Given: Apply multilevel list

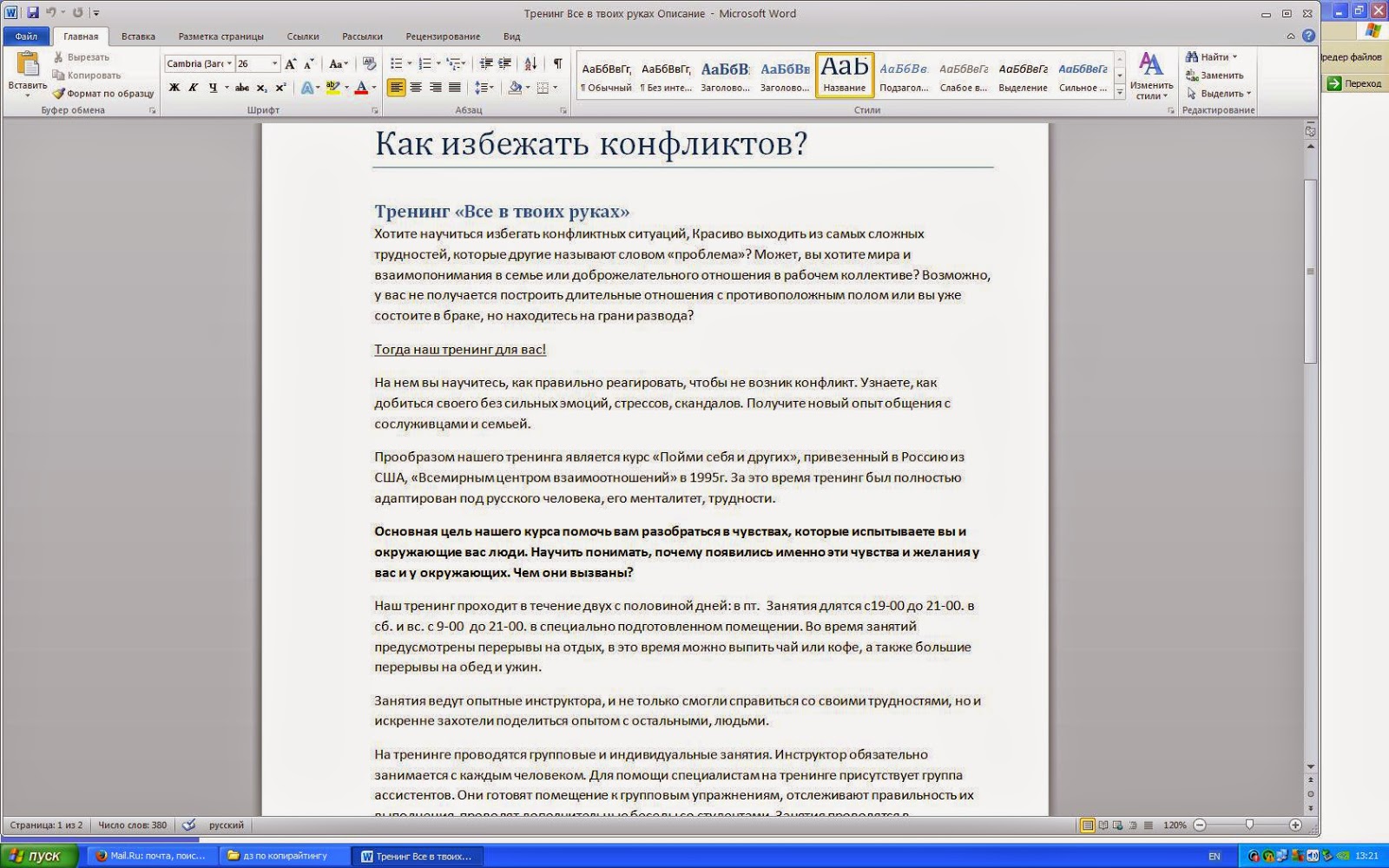Looking at the screenshot, I should coord(453,63).
